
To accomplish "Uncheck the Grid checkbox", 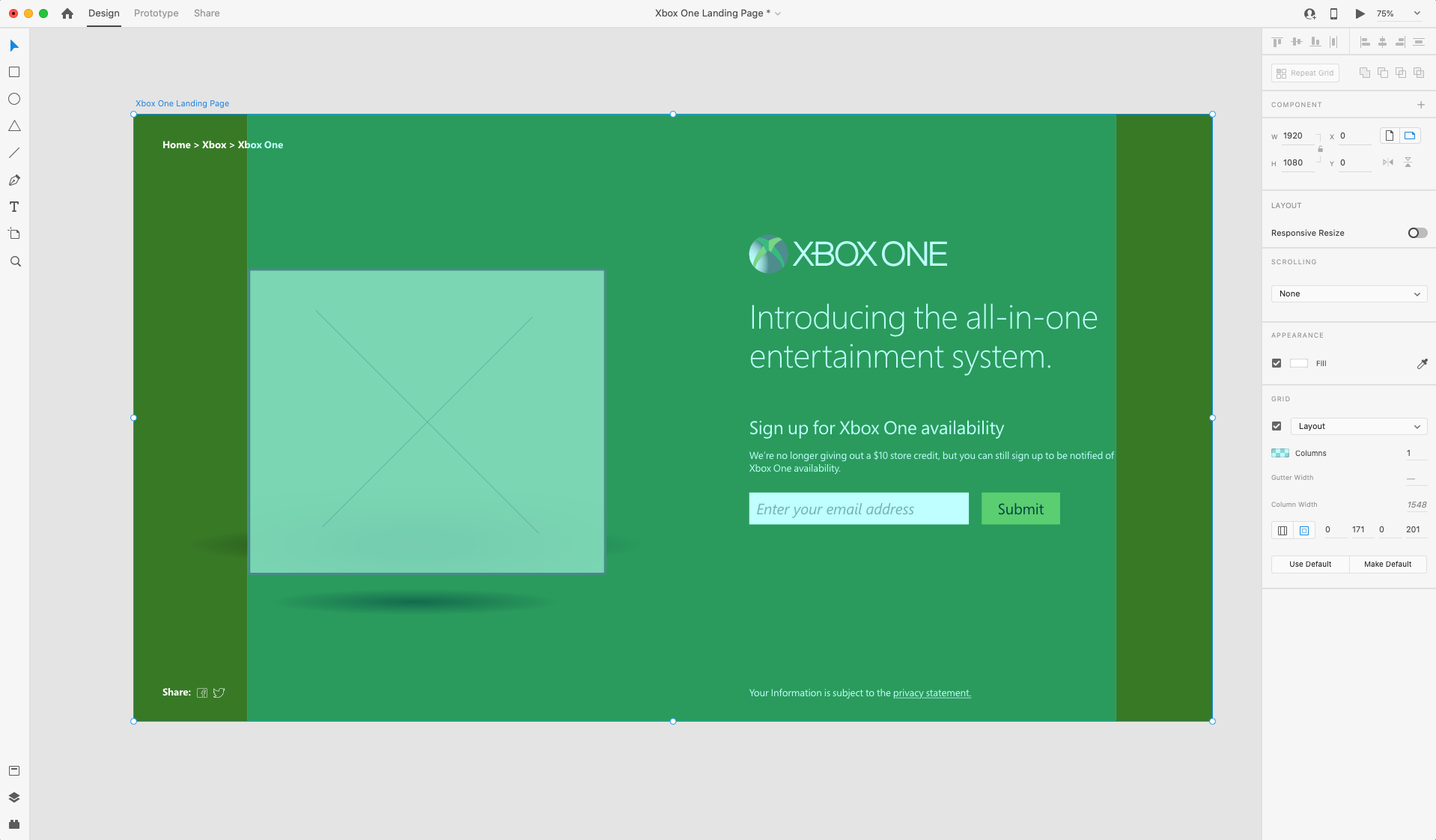I will coord(1277,426).
